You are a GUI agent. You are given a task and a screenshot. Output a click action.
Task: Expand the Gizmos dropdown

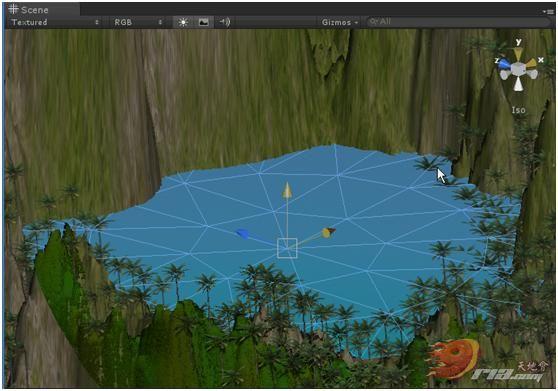click(340, 22)
